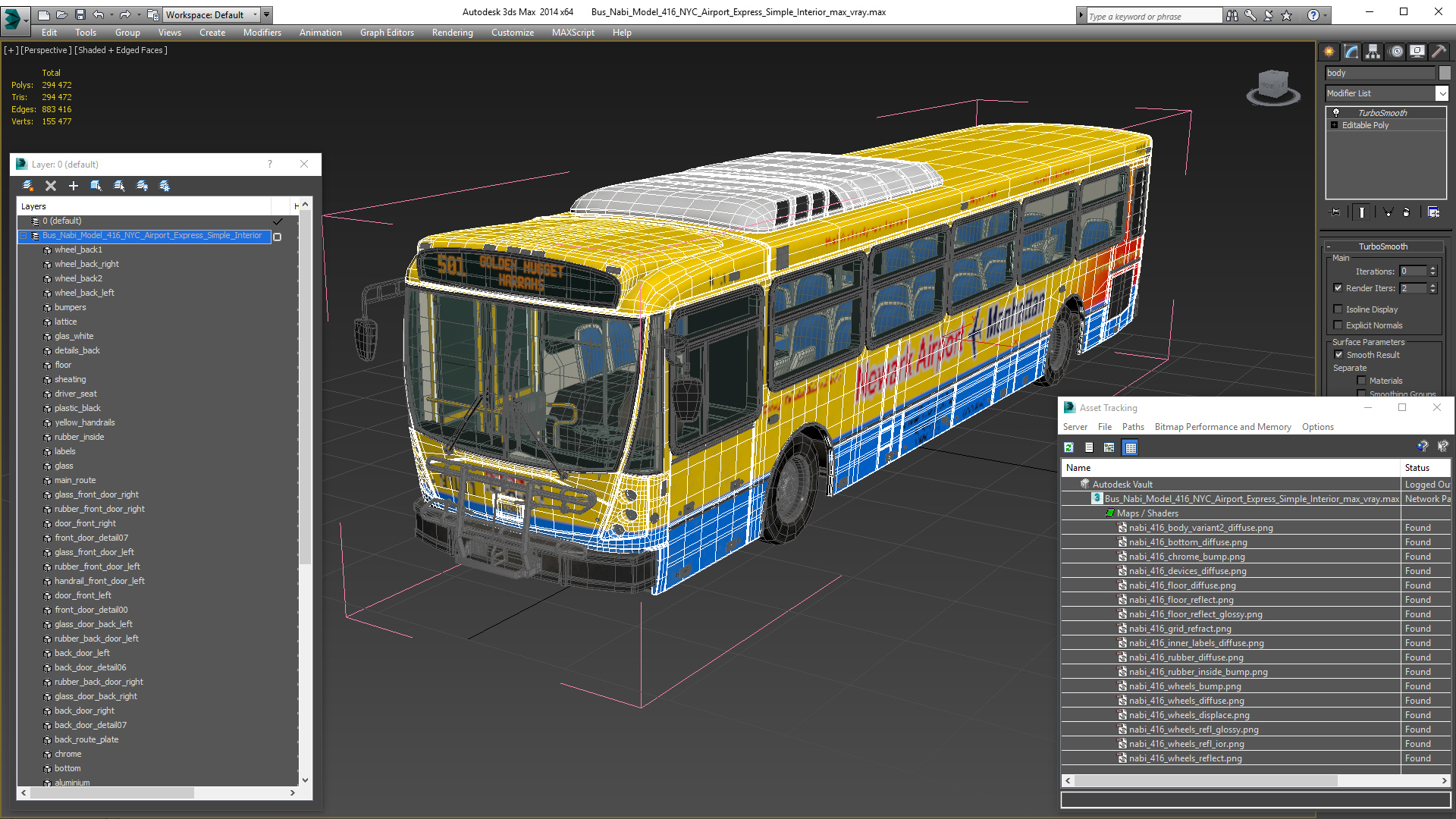Viewport: 1456px width, 819px height.
Task: Click Perspective viewport label
Action: (46, 50)
